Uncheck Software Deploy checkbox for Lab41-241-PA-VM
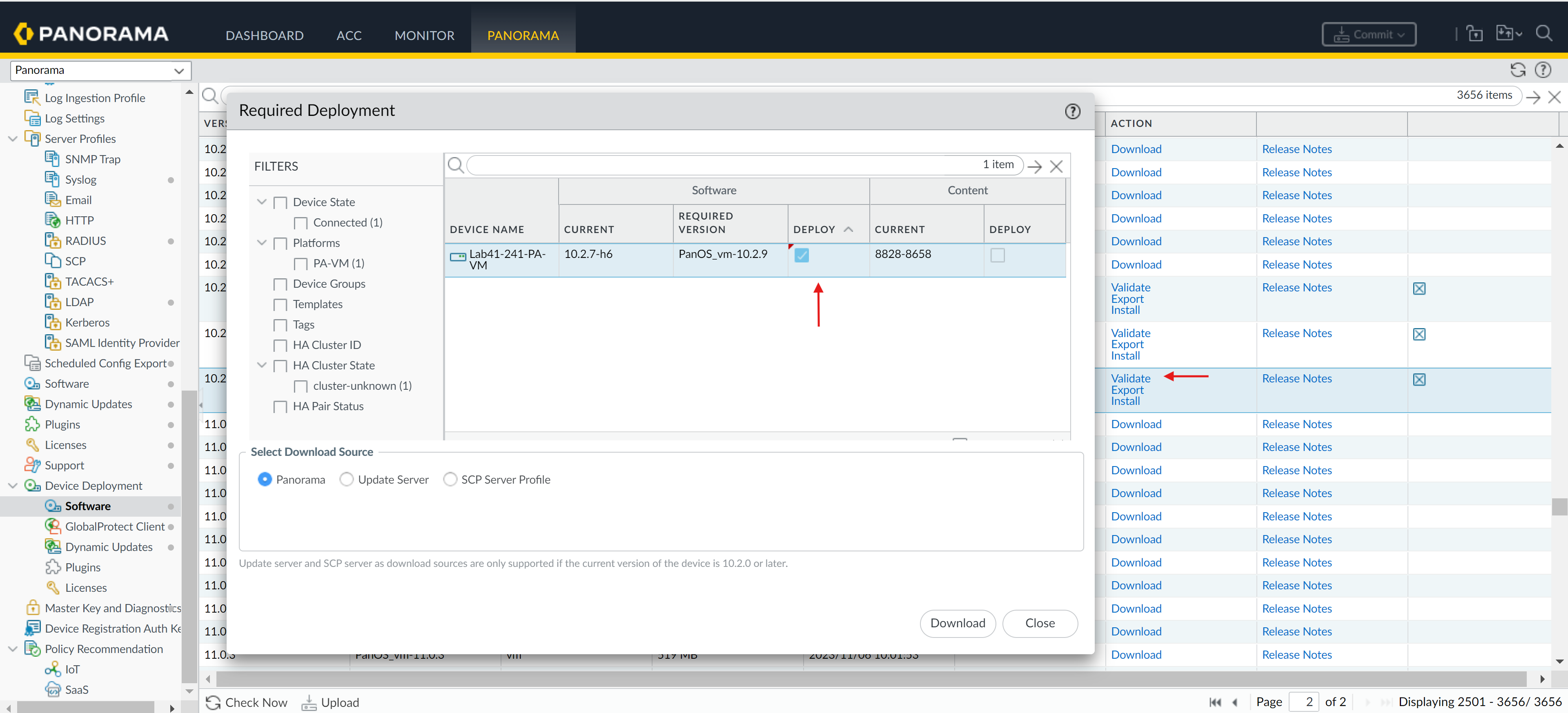This screenshot has height=713, width=1568. [802, 255]
